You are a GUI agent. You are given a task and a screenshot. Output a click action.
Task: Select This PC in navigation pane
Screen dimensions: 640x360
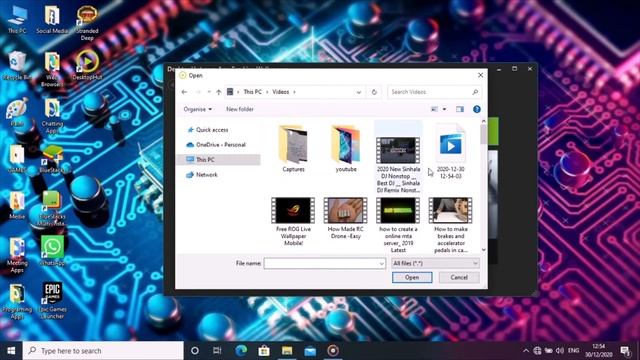[219, 160]
